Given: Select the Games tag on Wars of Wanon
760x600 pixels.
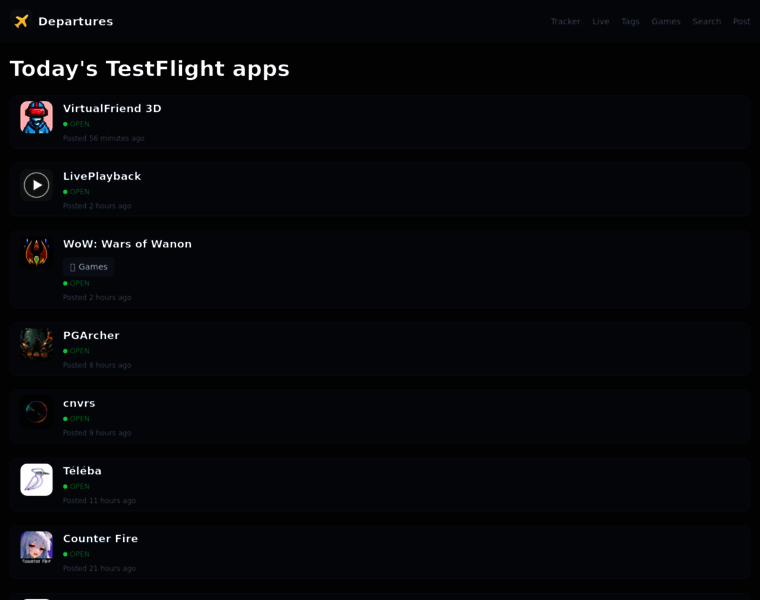Looking at the screenshot, I should click(x=89, y=267).
